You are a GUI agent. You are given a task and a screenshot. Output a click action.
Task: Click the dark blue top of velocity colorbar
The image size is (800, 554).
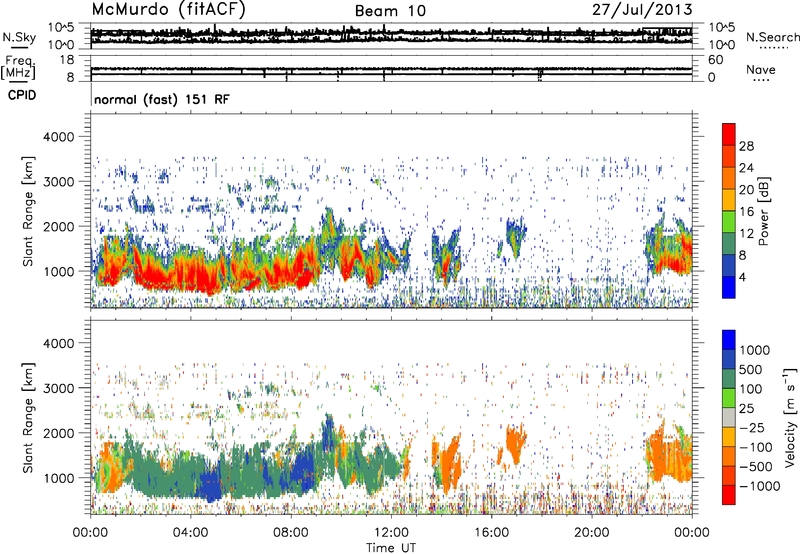pyautogui.click(x=729, y=339)
